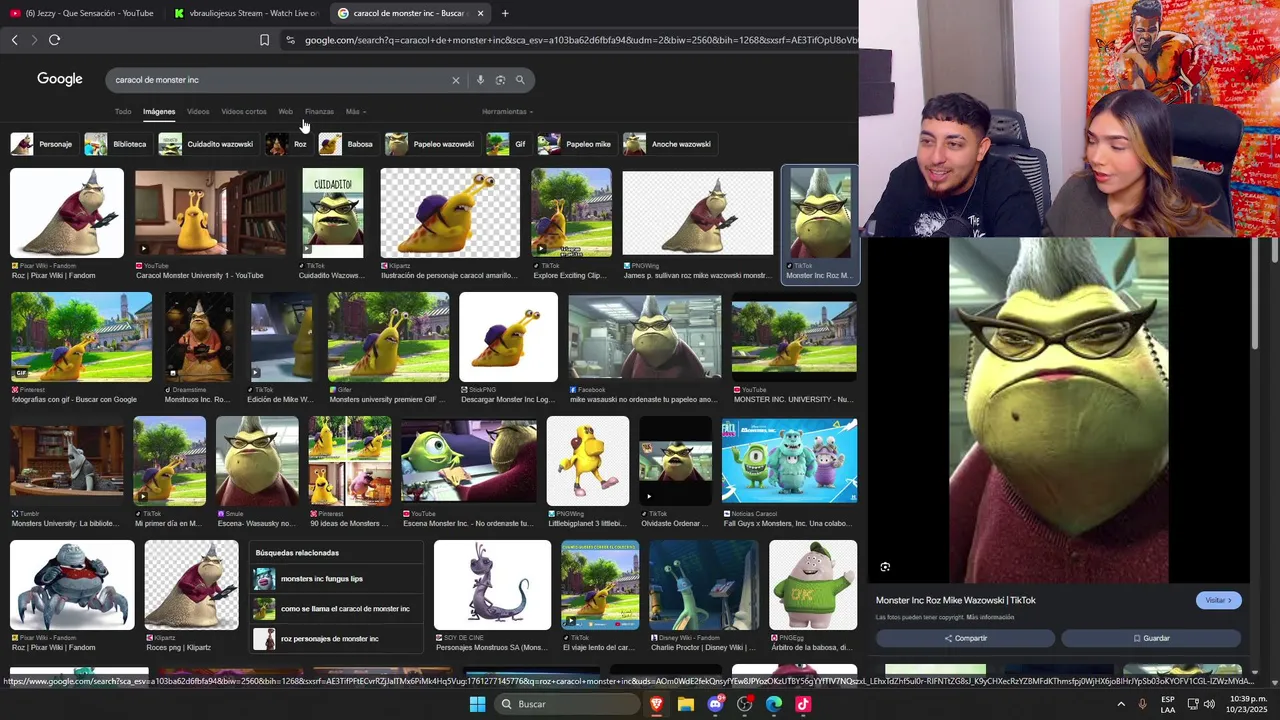Open related search roz personajes de monster inc
The width and height of the screenshot is (1280, 720).
335,639
